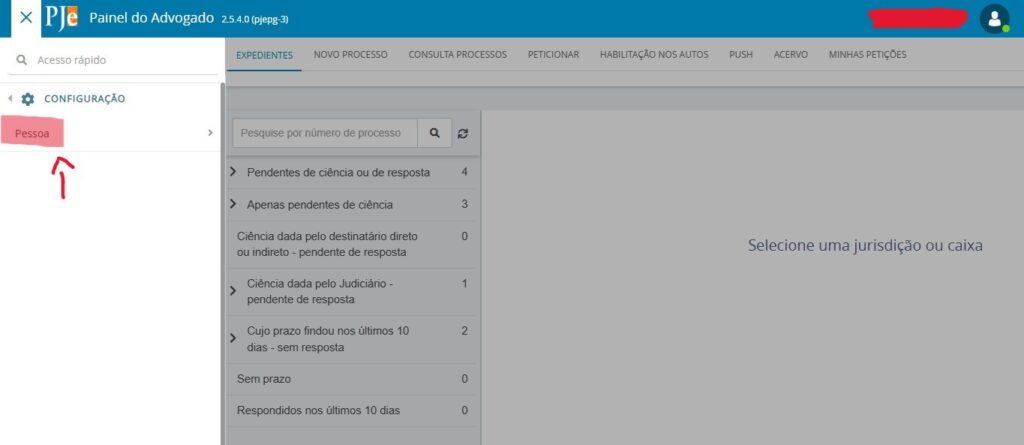Select Apenas pendentes de ciência item
The image size is (1024, 445).
pyautogui.click(x=320, y=205)
